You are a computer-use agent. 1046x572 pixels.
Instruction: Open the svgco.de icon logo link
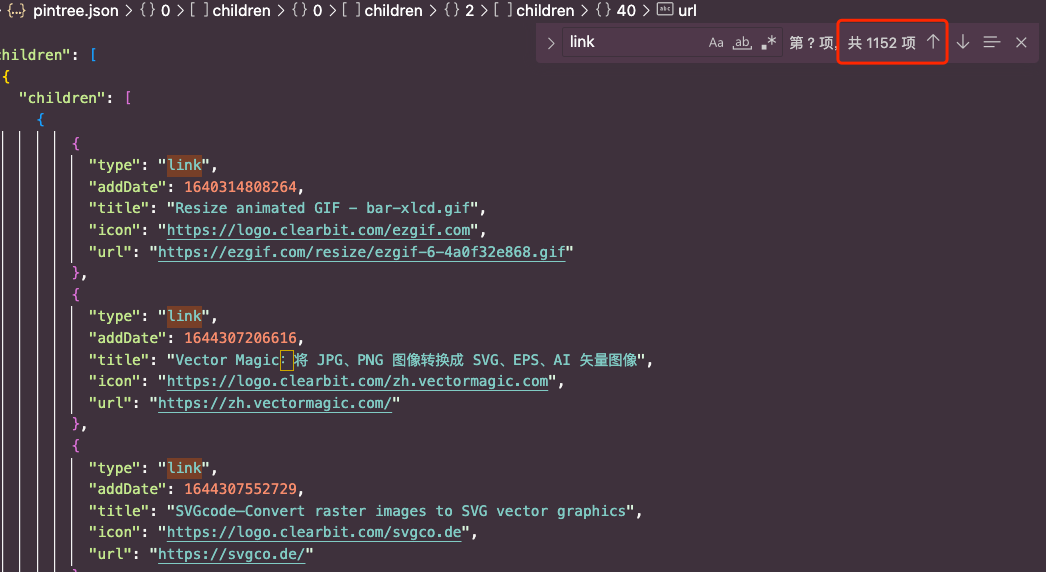point(314,532)
